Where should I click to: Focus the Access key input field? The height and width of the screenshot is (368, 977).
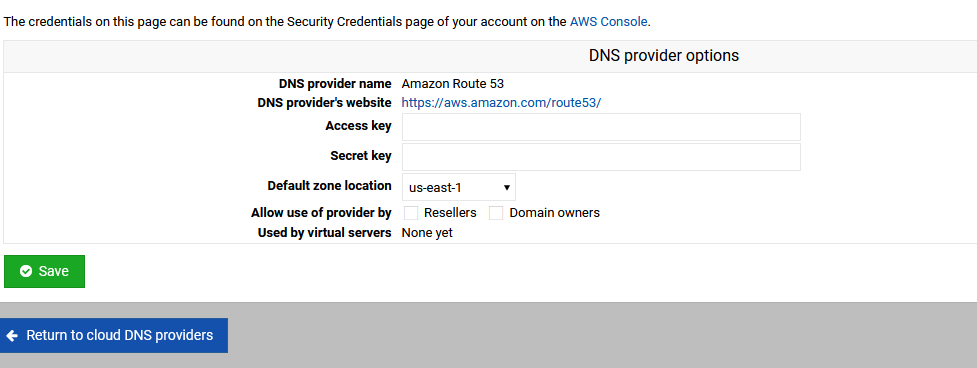[601, 127]
